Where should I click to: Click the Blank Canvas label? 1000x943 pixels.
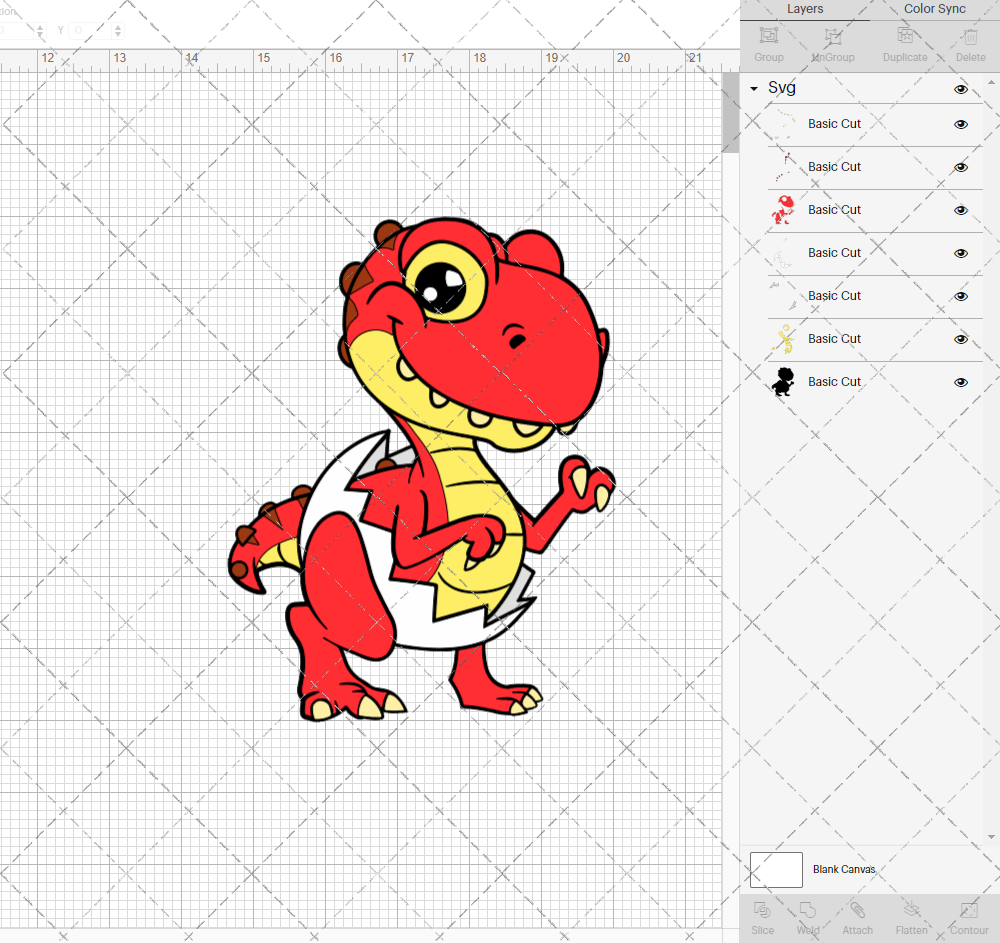(x=844, y=869)
